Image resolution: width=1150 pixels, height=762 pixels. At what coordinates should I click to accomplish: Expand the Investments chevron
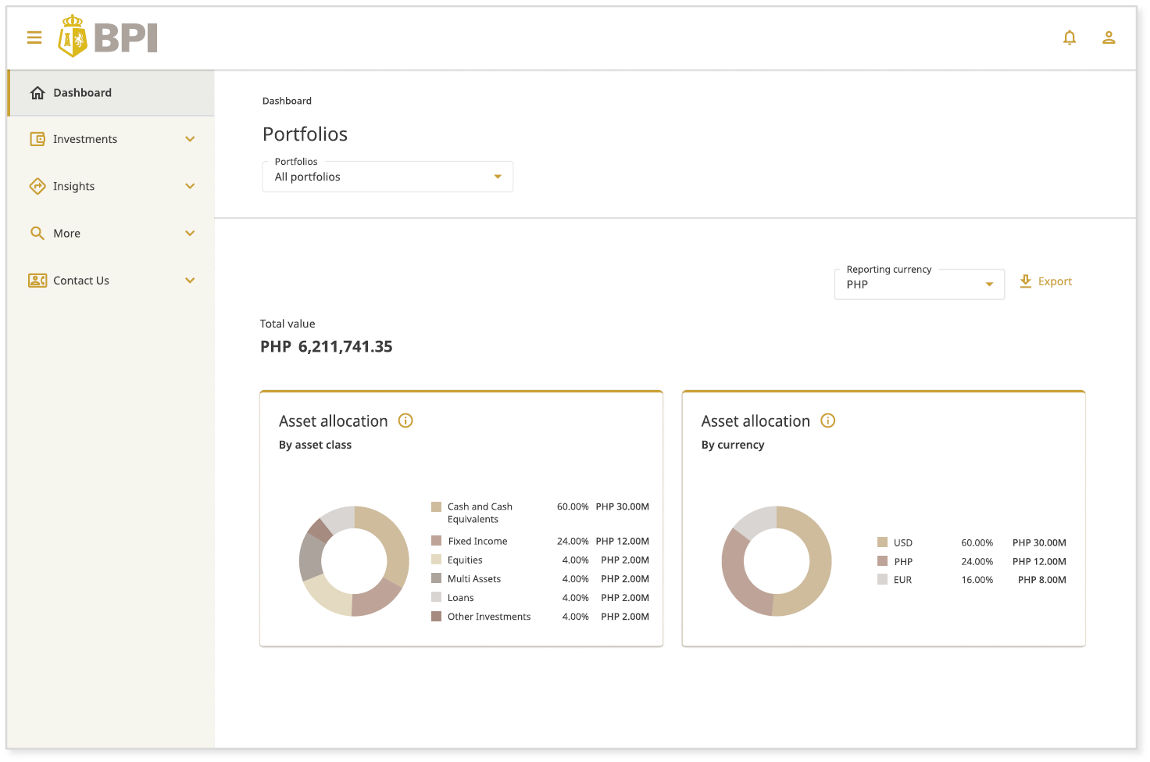[190, 139]
